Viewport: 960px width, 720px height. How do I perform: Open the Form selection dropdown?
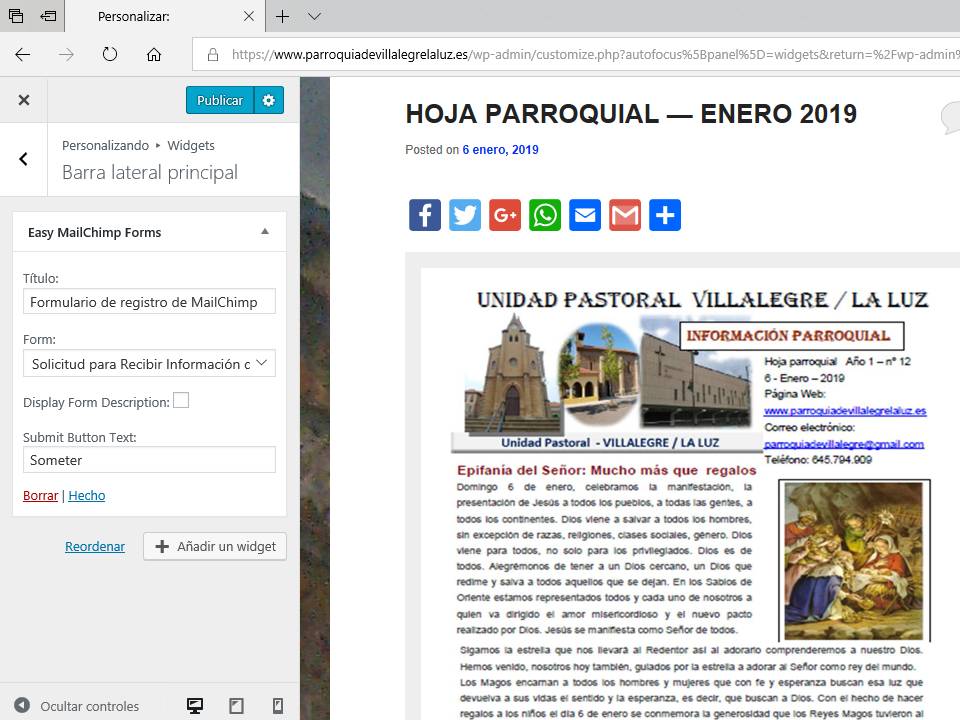[149, 364]
